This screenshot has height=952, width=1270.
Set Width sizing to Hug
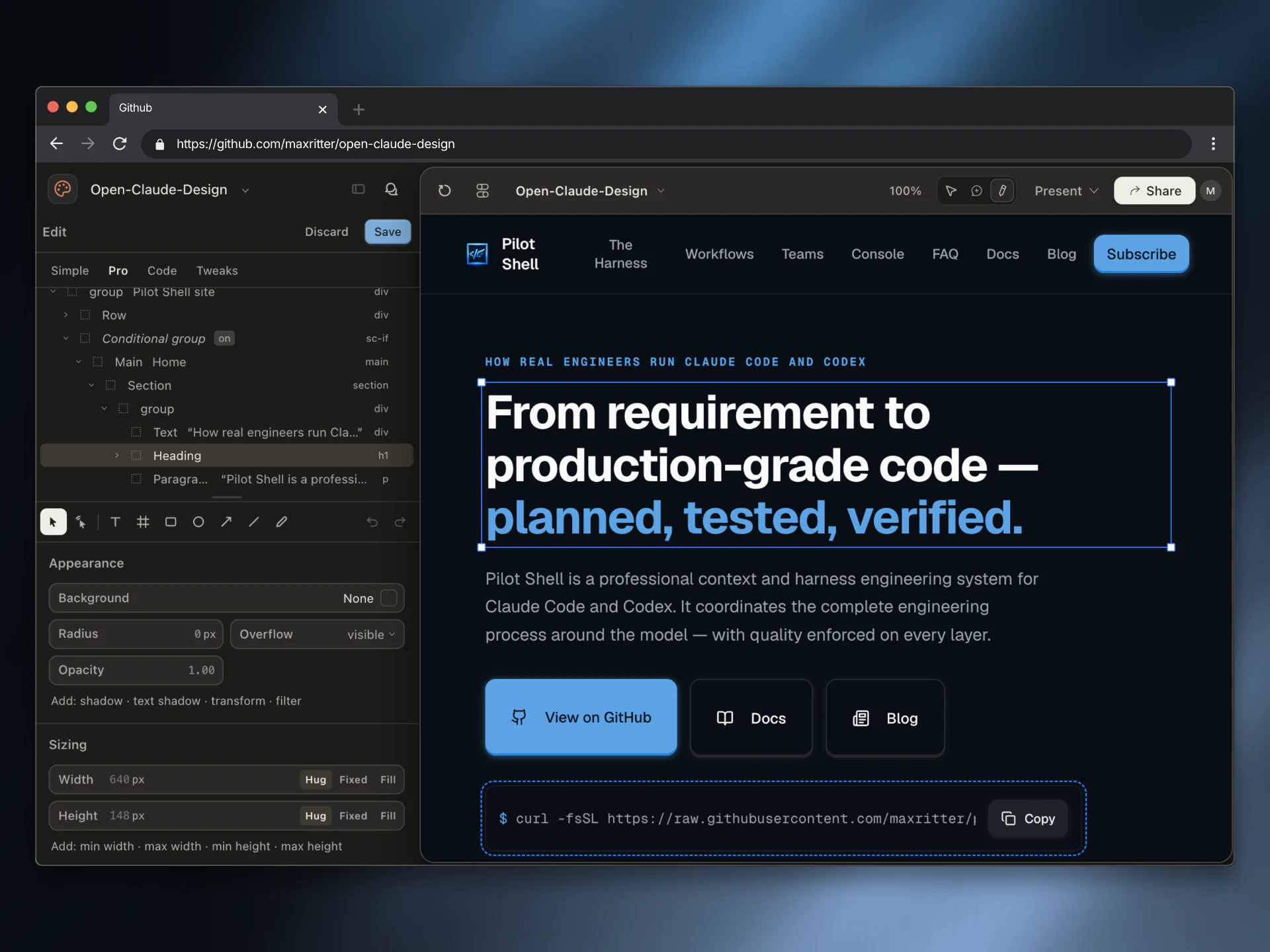pyautogui.click(x=316, y=779)
